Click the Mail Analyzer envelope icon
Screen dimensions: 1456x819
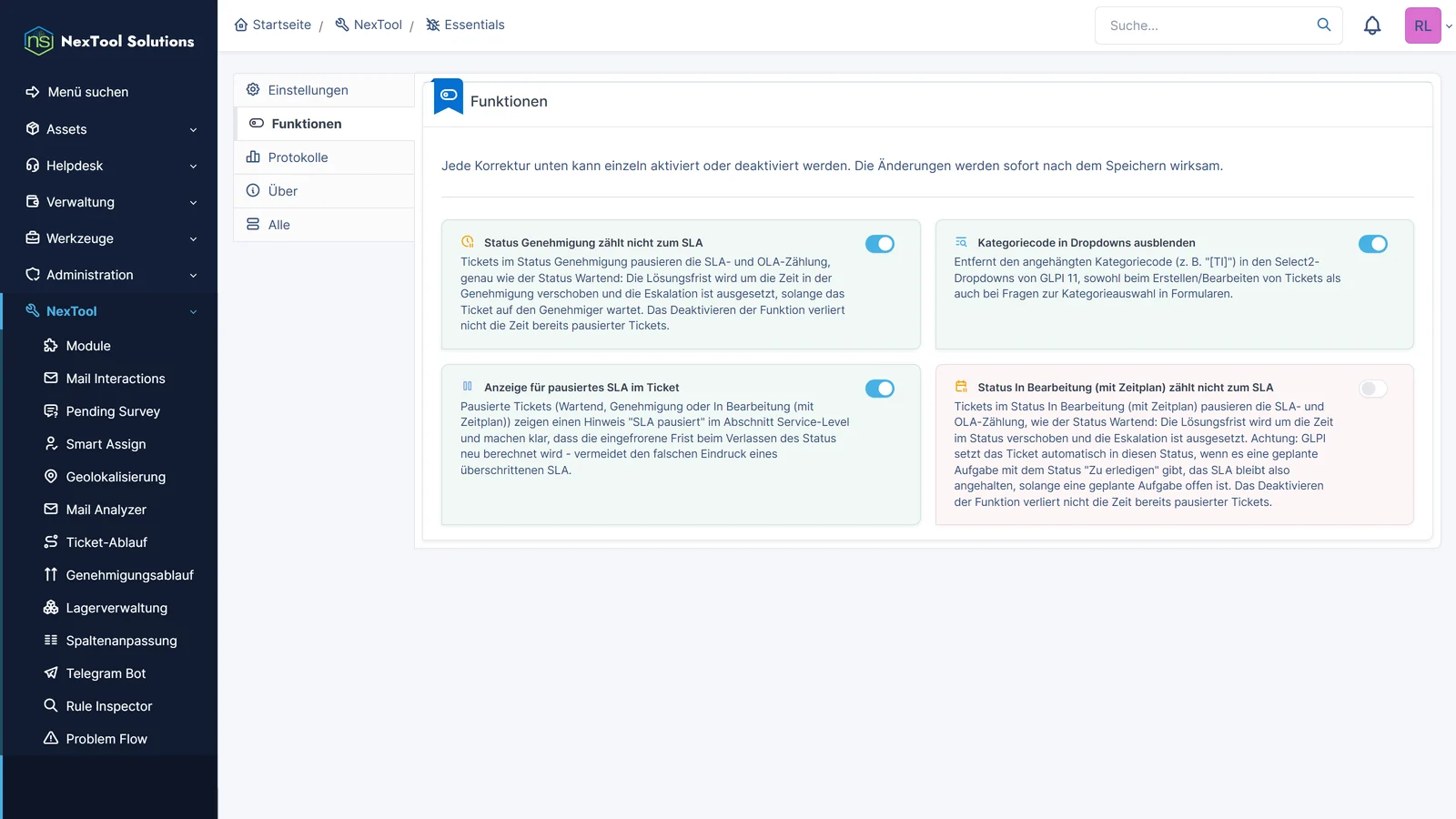pos(51,509)
